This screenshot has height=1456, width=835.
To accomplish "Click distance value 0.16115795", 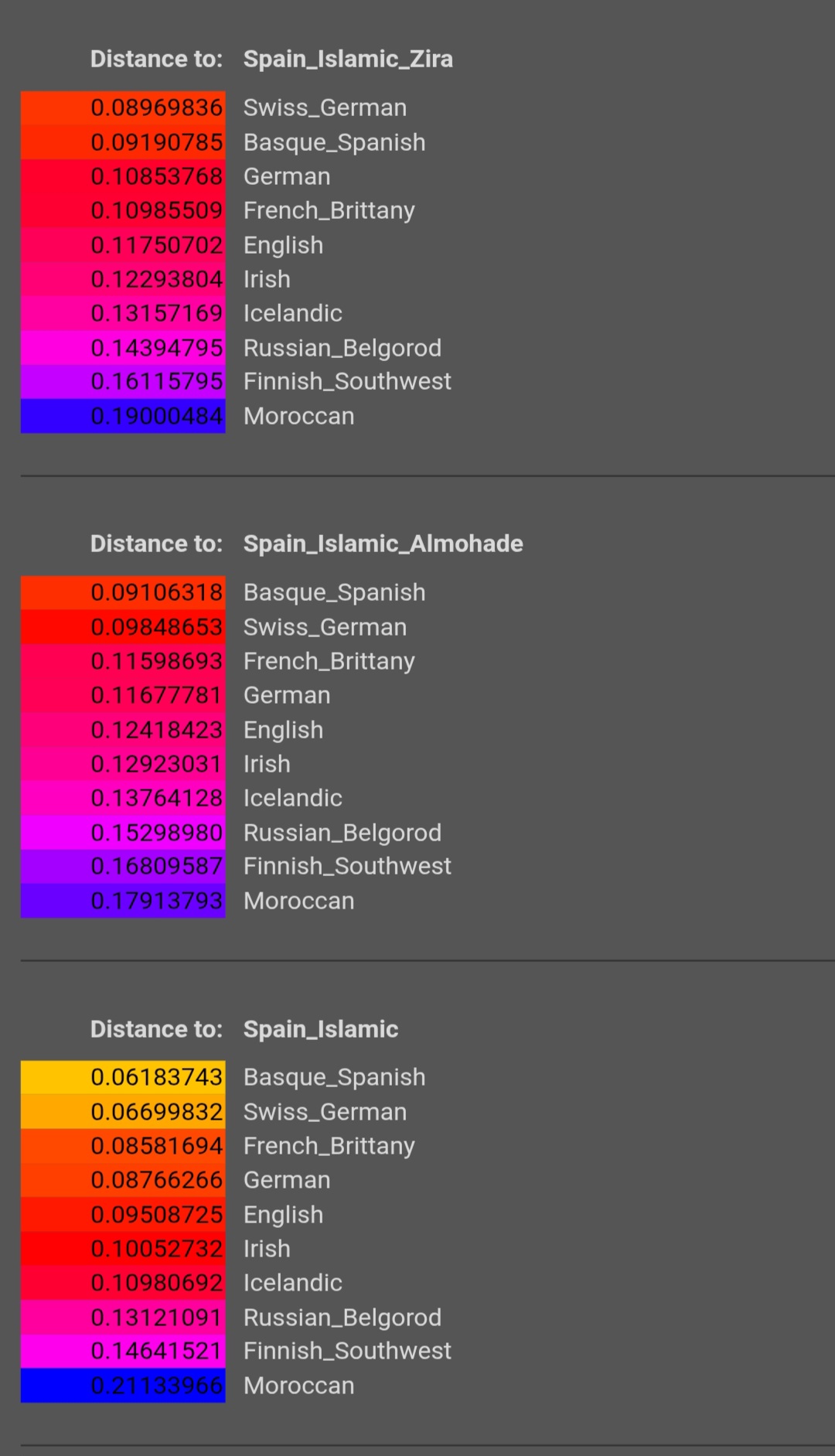I will click(123, 381).
